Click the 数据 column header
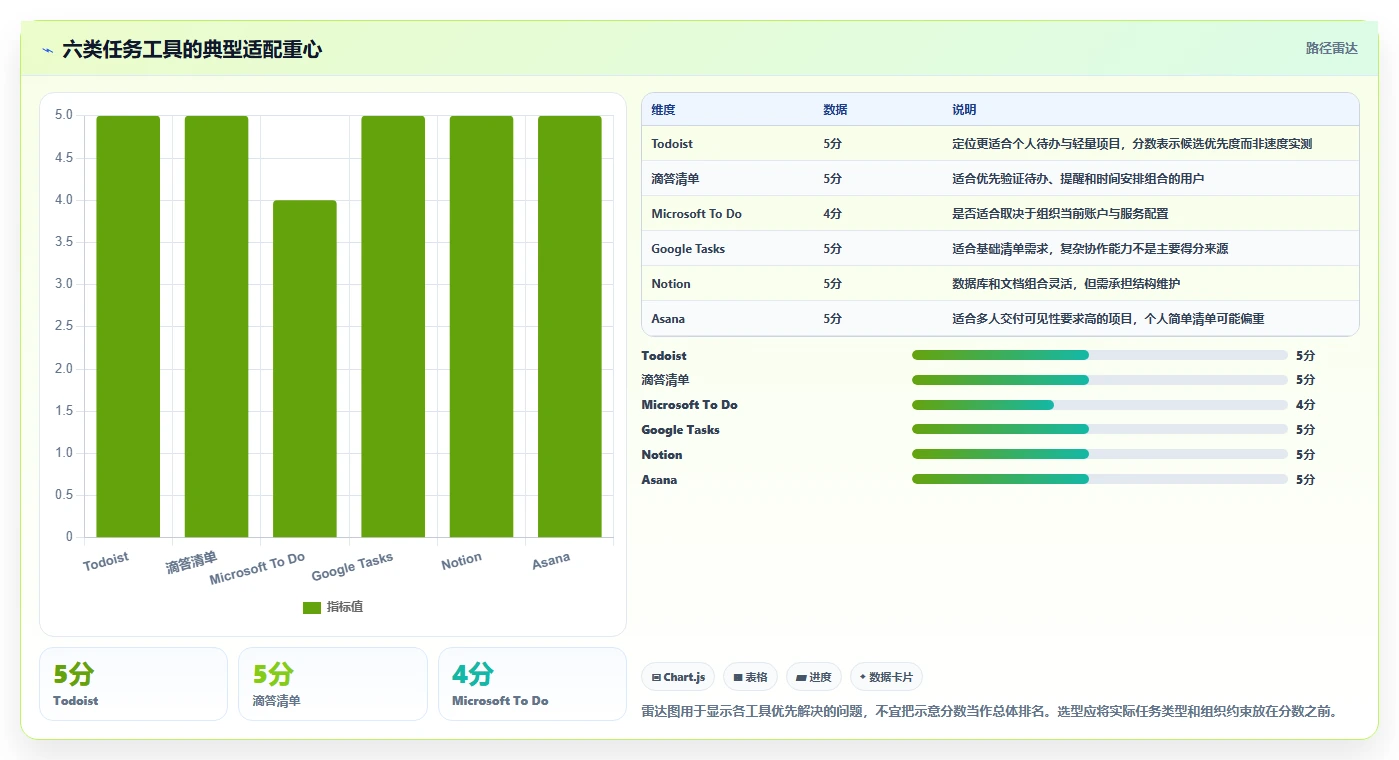The image size is (1399, 760). click(x=835, y=110)
